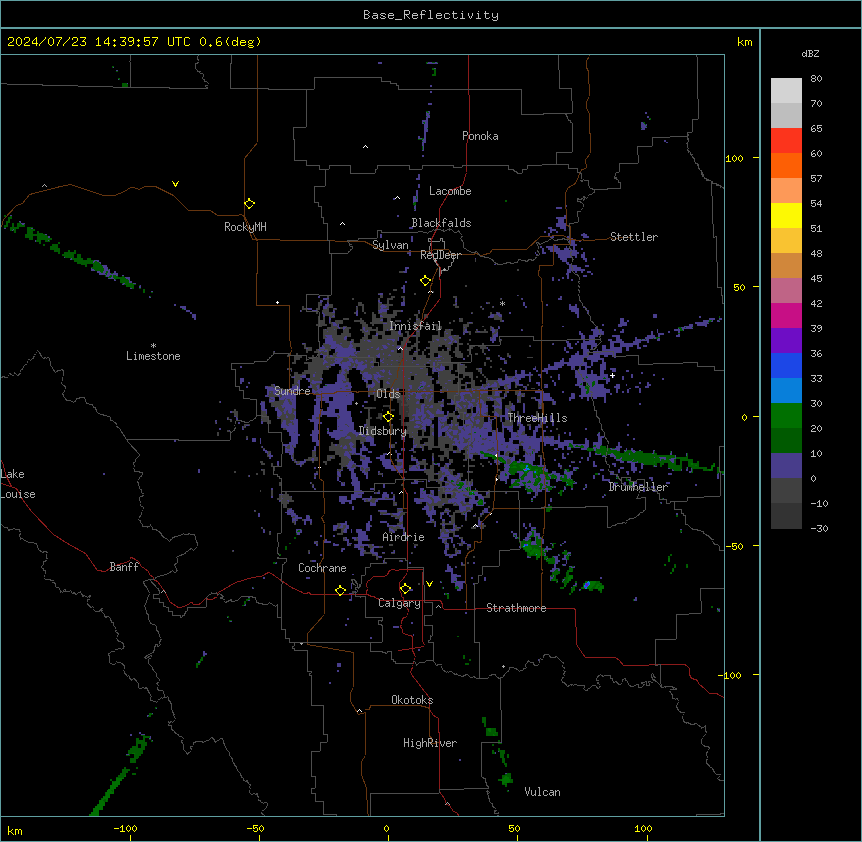The height and width of the screenshot is (842, 862).
Task: Click the Innisfail city label
Action: (x=415, y=326)
